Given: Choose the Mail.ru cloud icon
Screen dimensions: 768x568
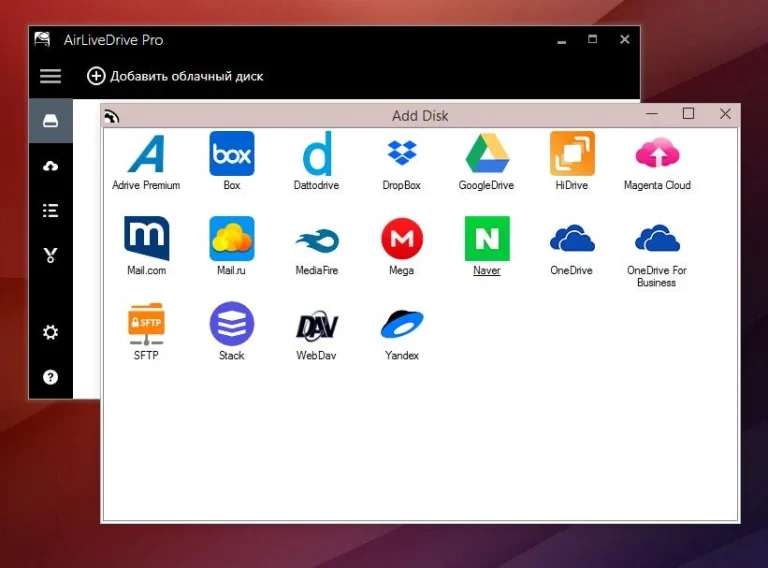Looking at the screenshot, I should 232,238.
